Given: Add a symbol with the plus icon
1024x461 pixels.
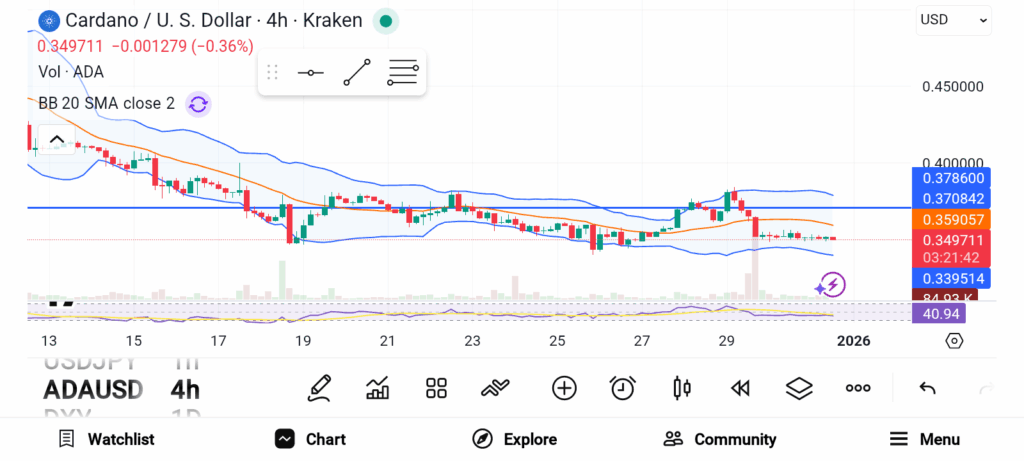Looking at the screenshot, I should click(x=564, y=388).
